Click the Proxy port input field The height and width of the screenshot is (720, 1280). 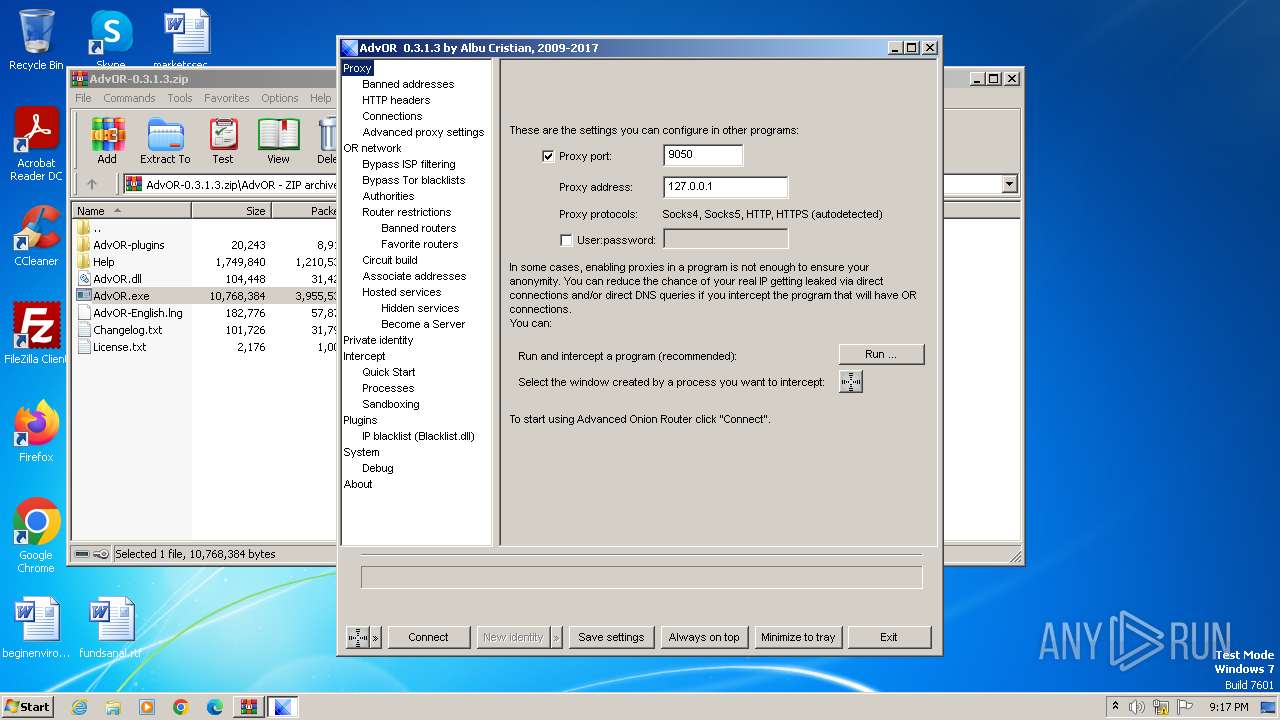click(703, 155)
